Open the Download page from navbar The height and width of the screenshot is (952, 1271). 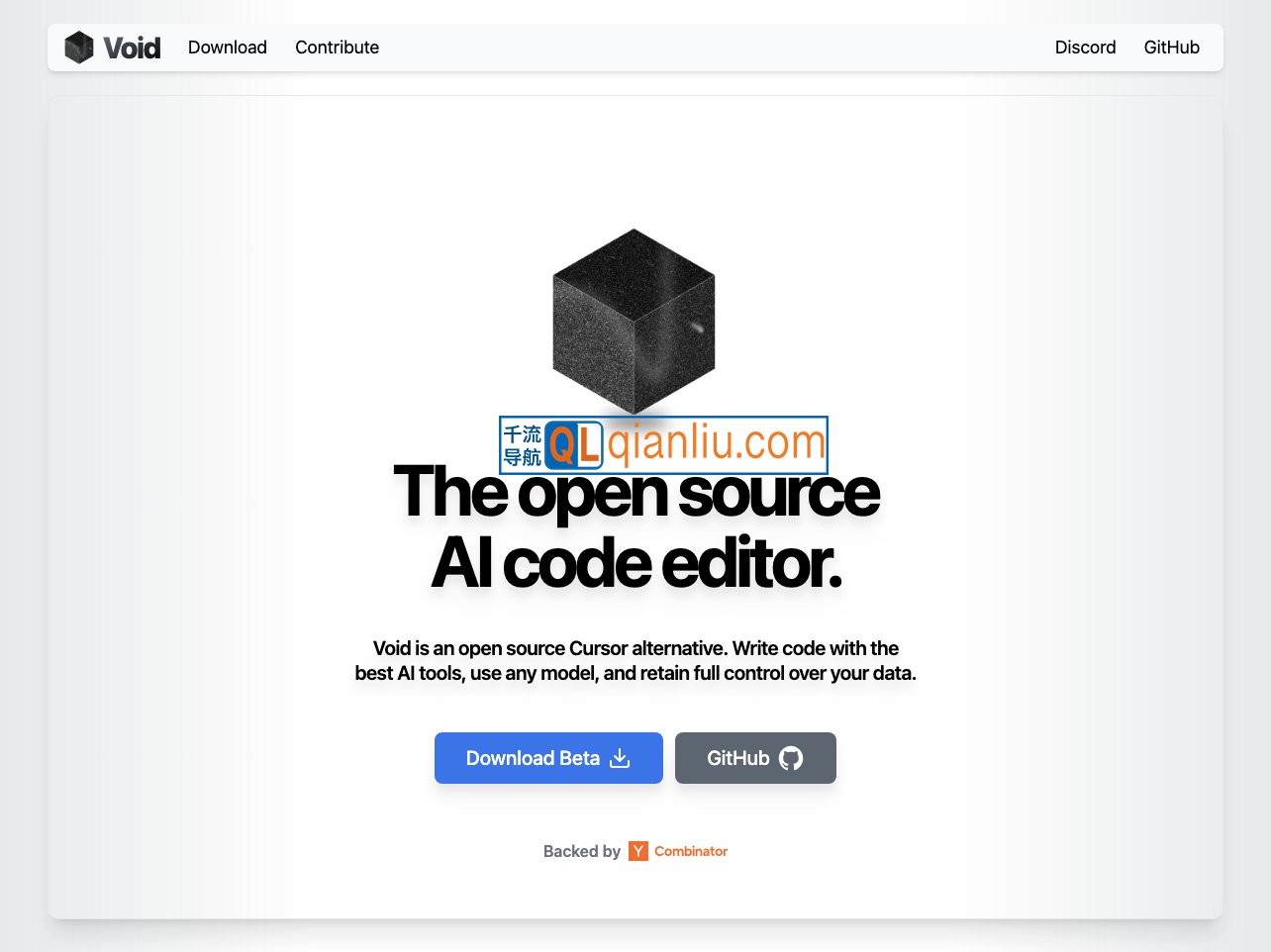pos(227,48)
